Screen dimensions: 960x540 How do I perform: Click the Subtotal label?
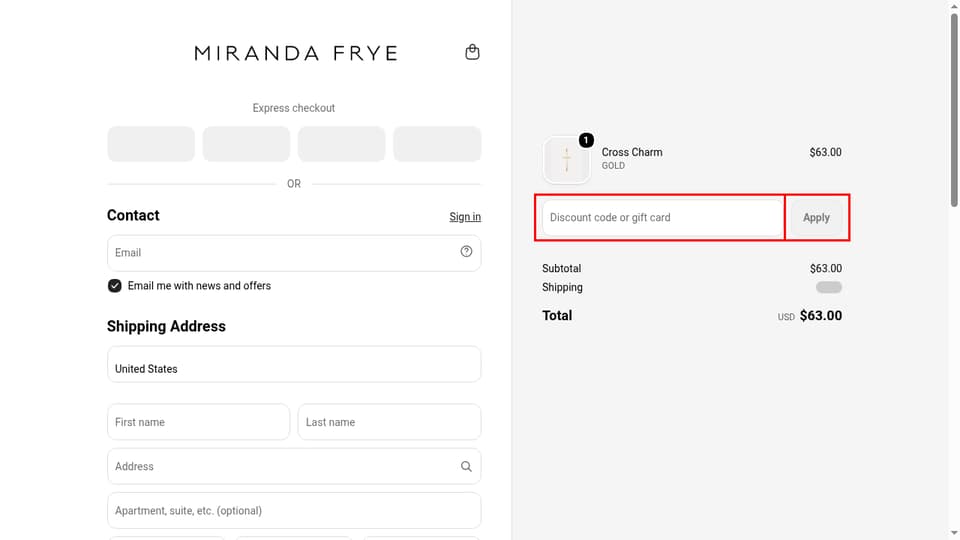pos(561,269)
